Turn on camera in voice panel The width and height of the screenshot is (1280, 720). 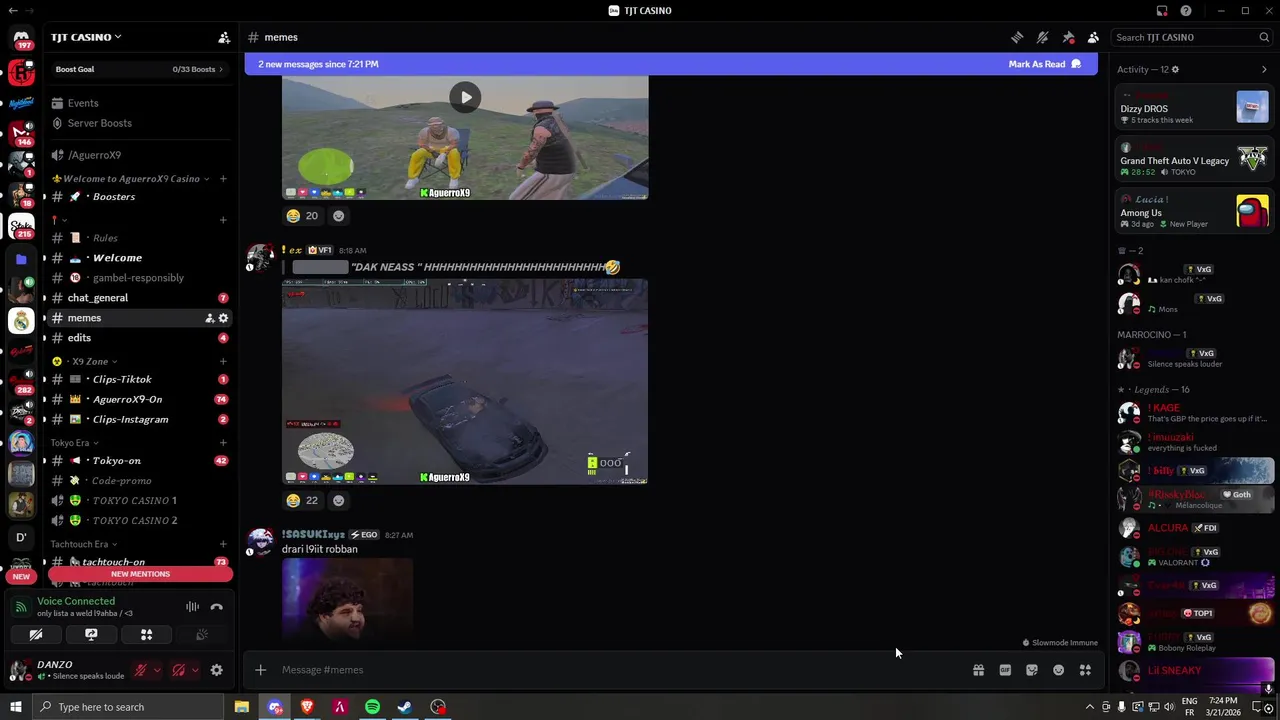(36, 634)
